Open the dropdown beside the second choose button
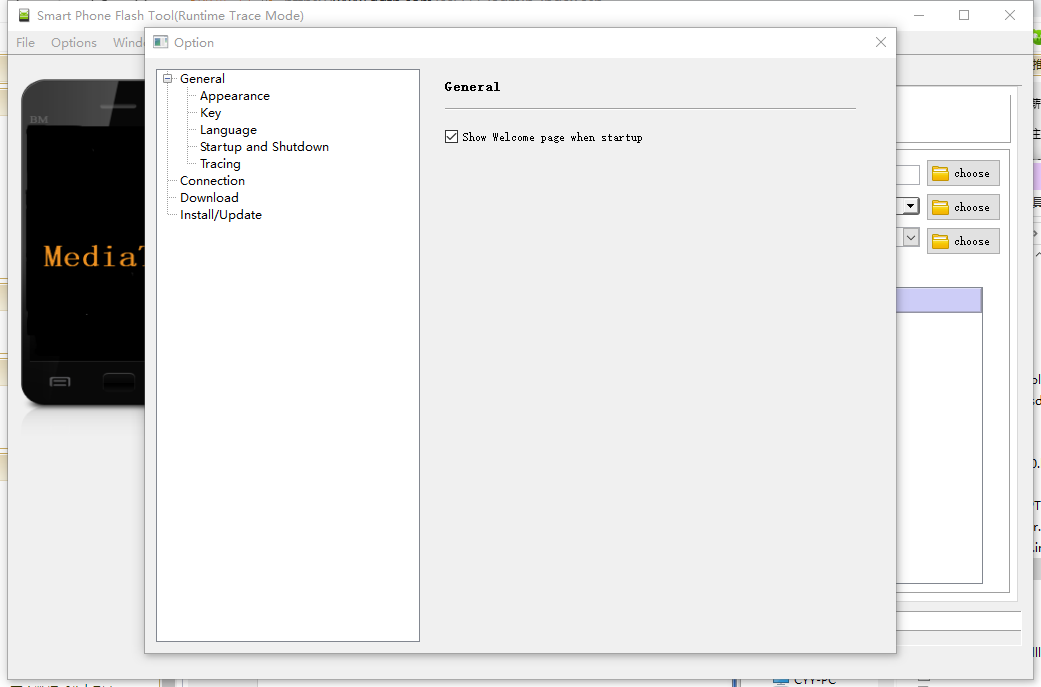Screen dimensions: 1041x687 click(910, 206)
